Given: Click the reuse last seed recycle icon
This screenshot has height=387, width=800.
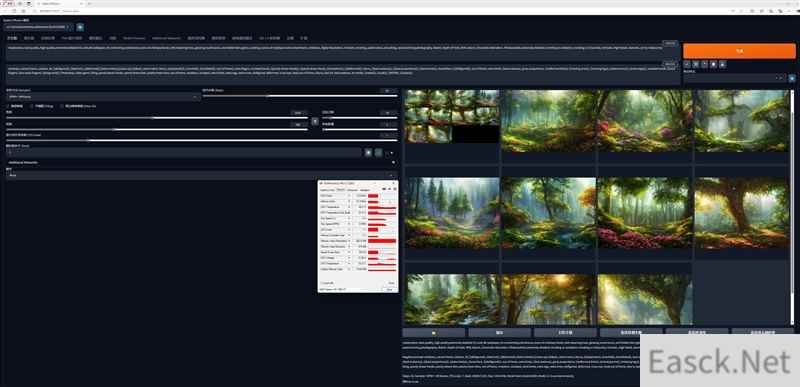Looking at the screenshot, I should pyautogui.click(x=378, y=152).
